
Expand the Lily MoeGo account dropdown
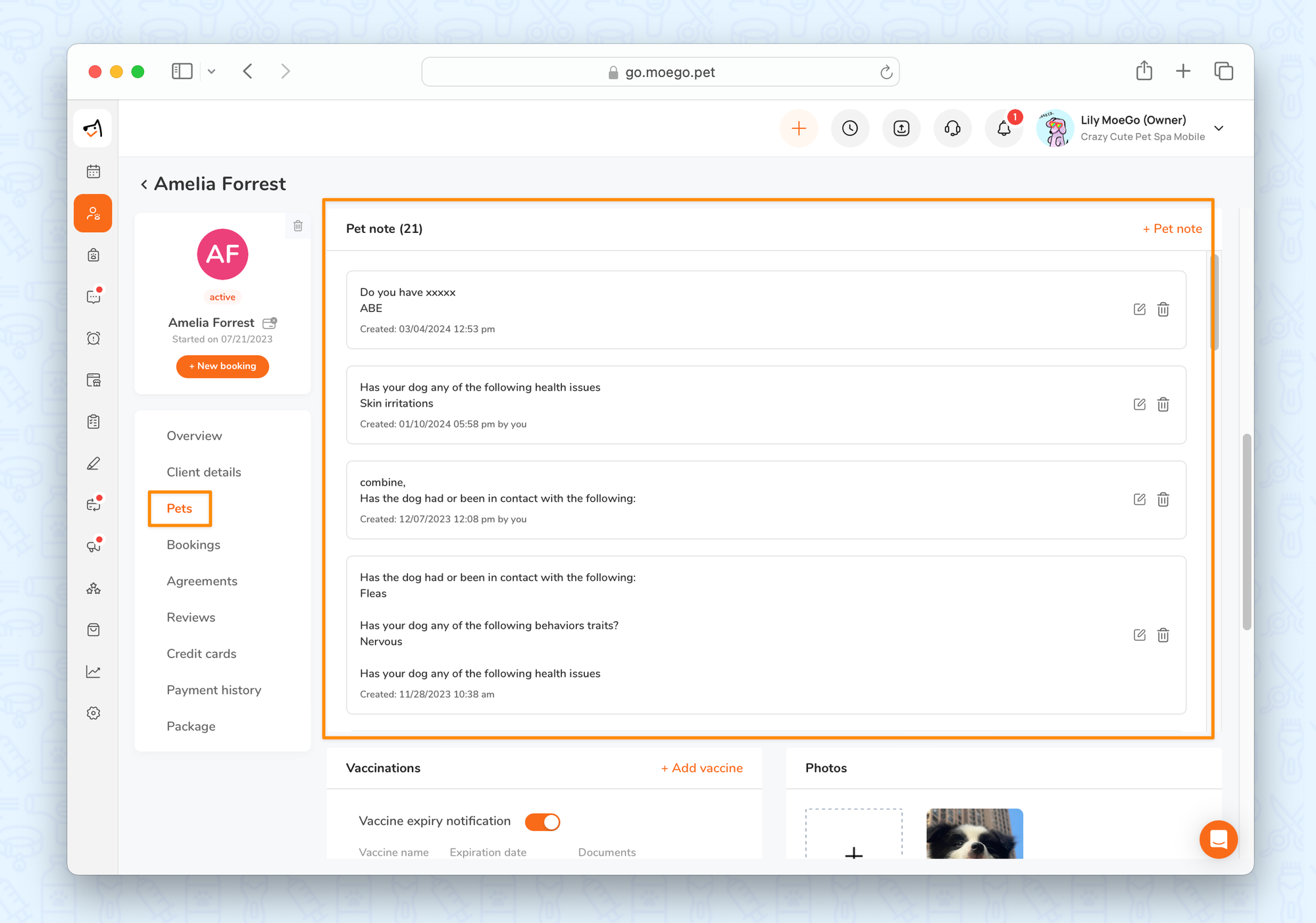[x=1219, y=128]
